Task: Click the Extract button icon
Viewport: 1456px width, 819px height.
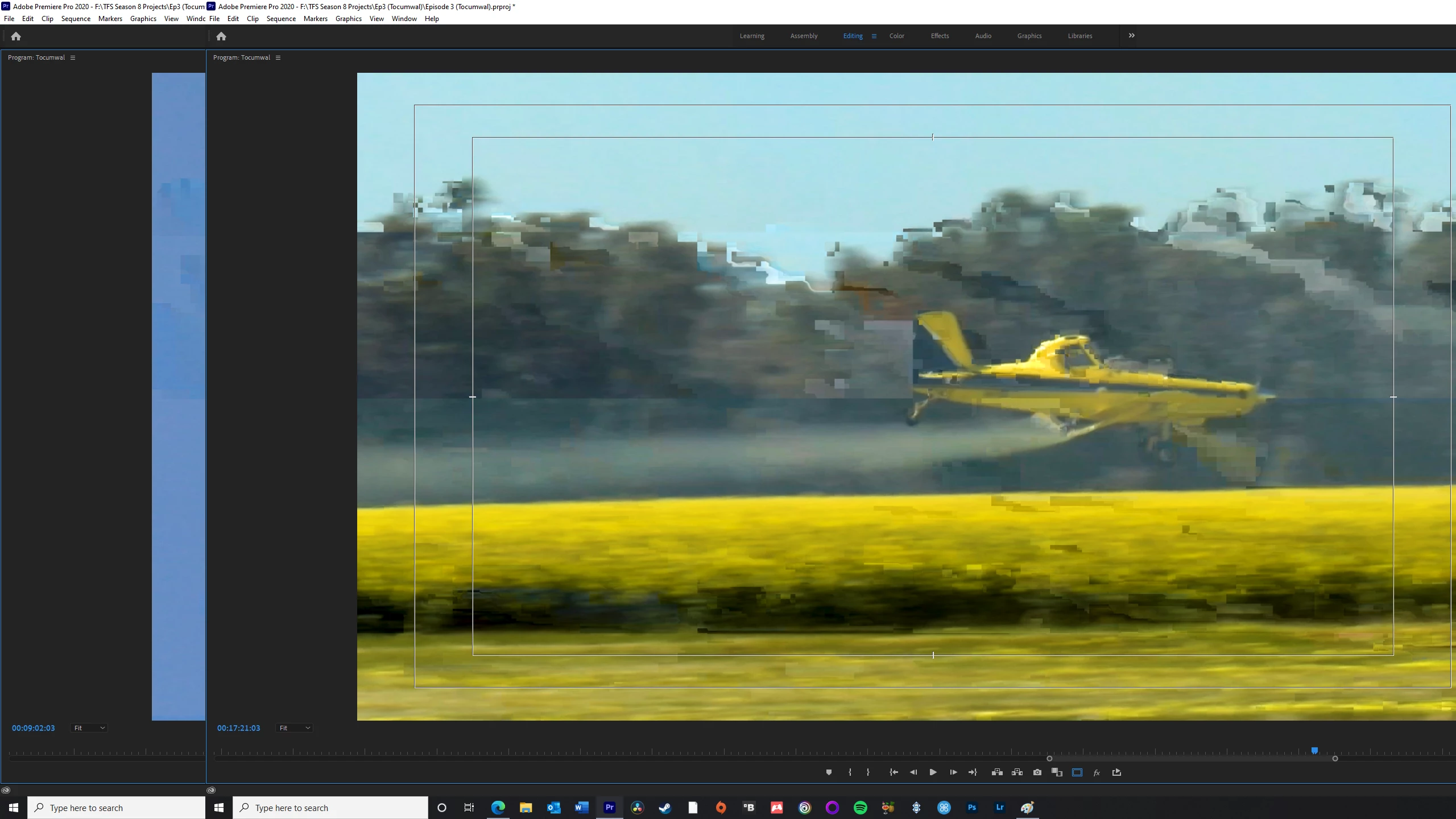Action: 1017,772
